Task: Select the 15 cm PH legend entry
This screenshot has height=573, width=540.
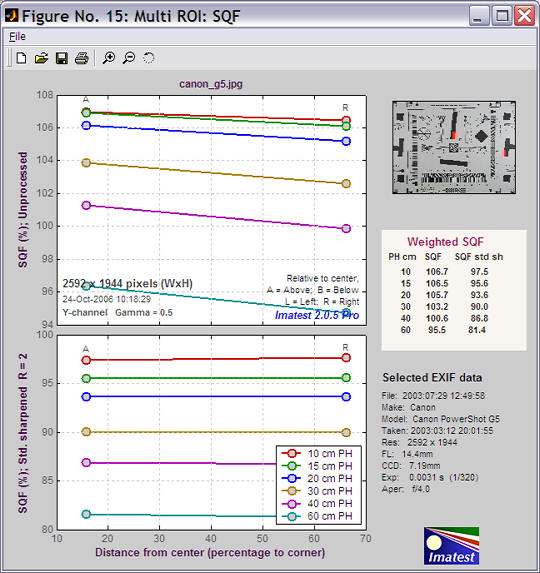Action: (317, 466)
